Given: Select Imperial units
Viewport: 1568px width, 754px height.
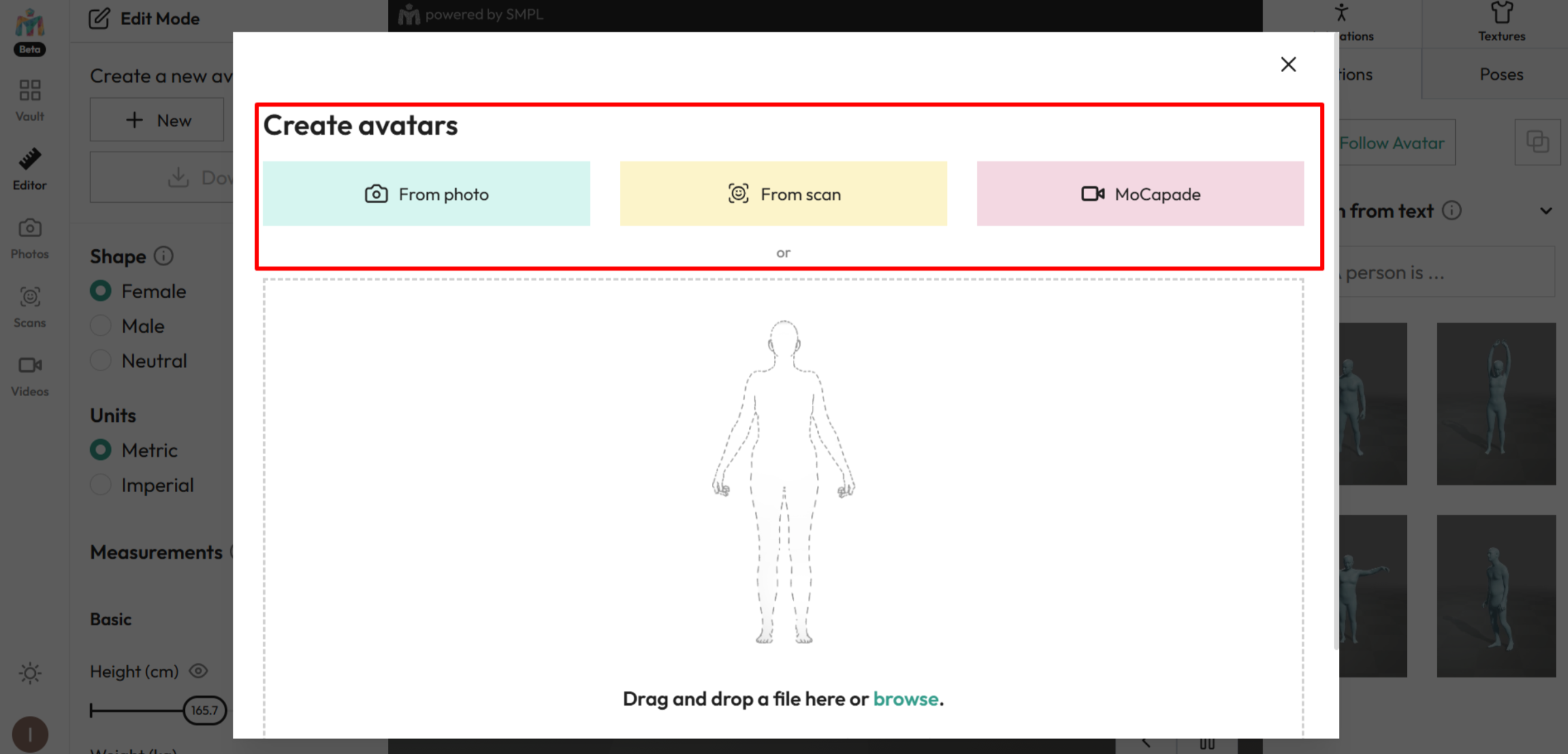Looking at the screenshot, I should 101,485.
